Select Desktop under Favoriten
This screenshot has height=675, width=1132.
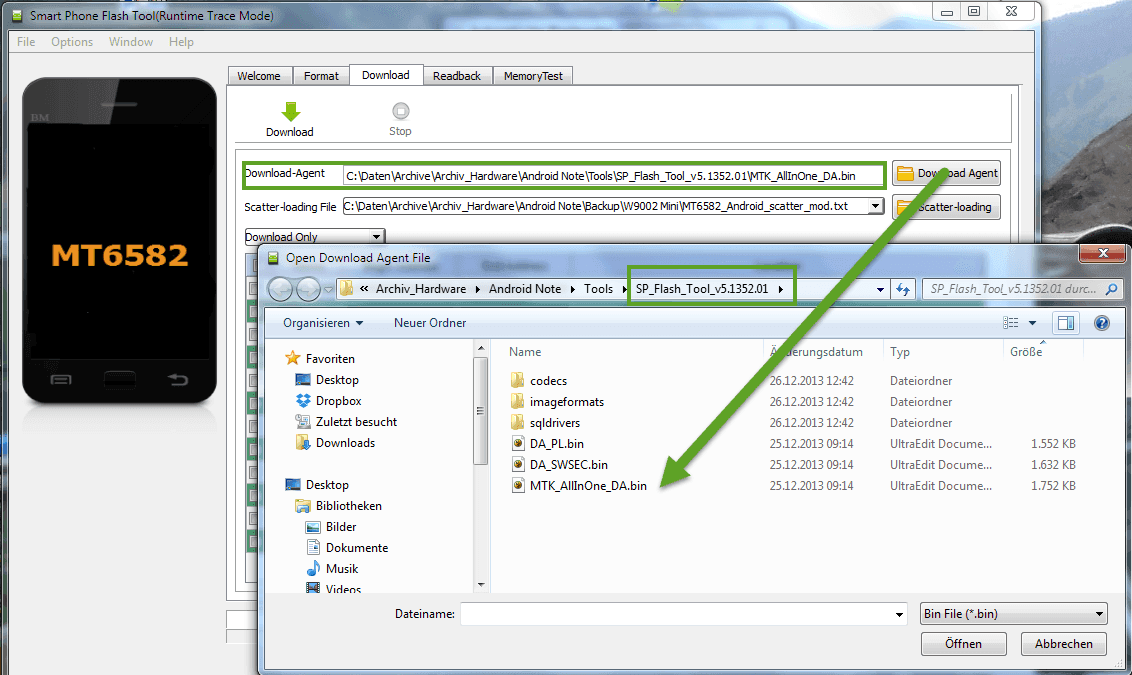point(337,380)
